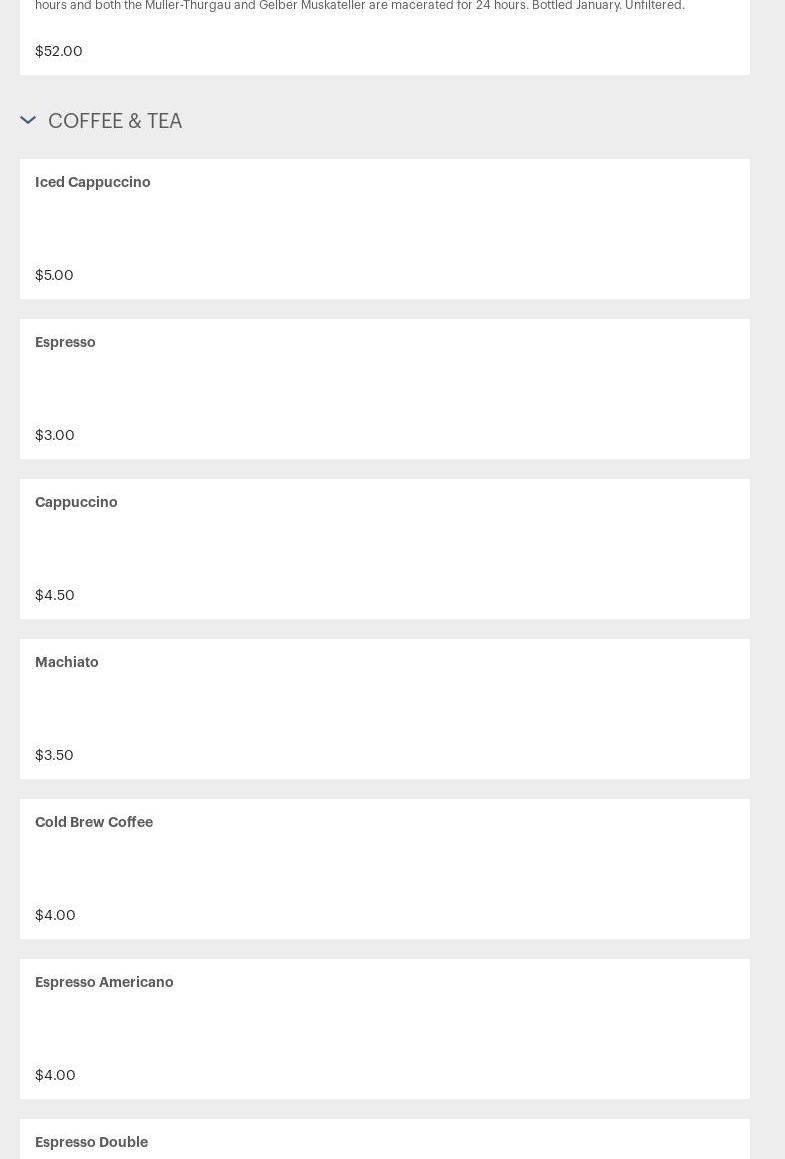
Task: Click the wine description mentioning Muller-Thurgau
Action: 360,6
